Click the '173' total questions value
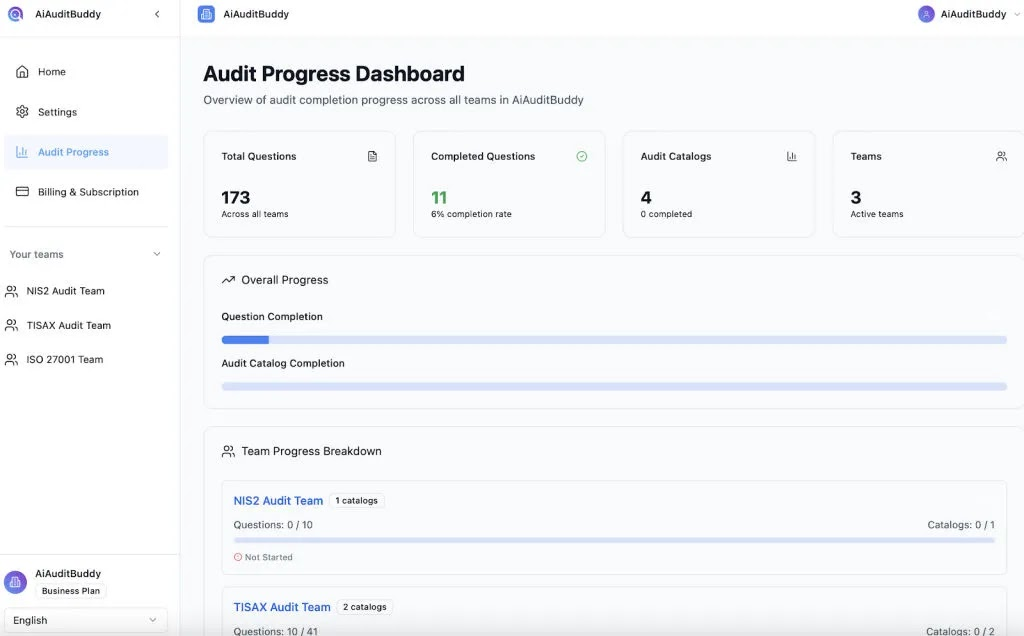Image resolution: width=1024 pixels, height=636 pixels. (236, 197)
